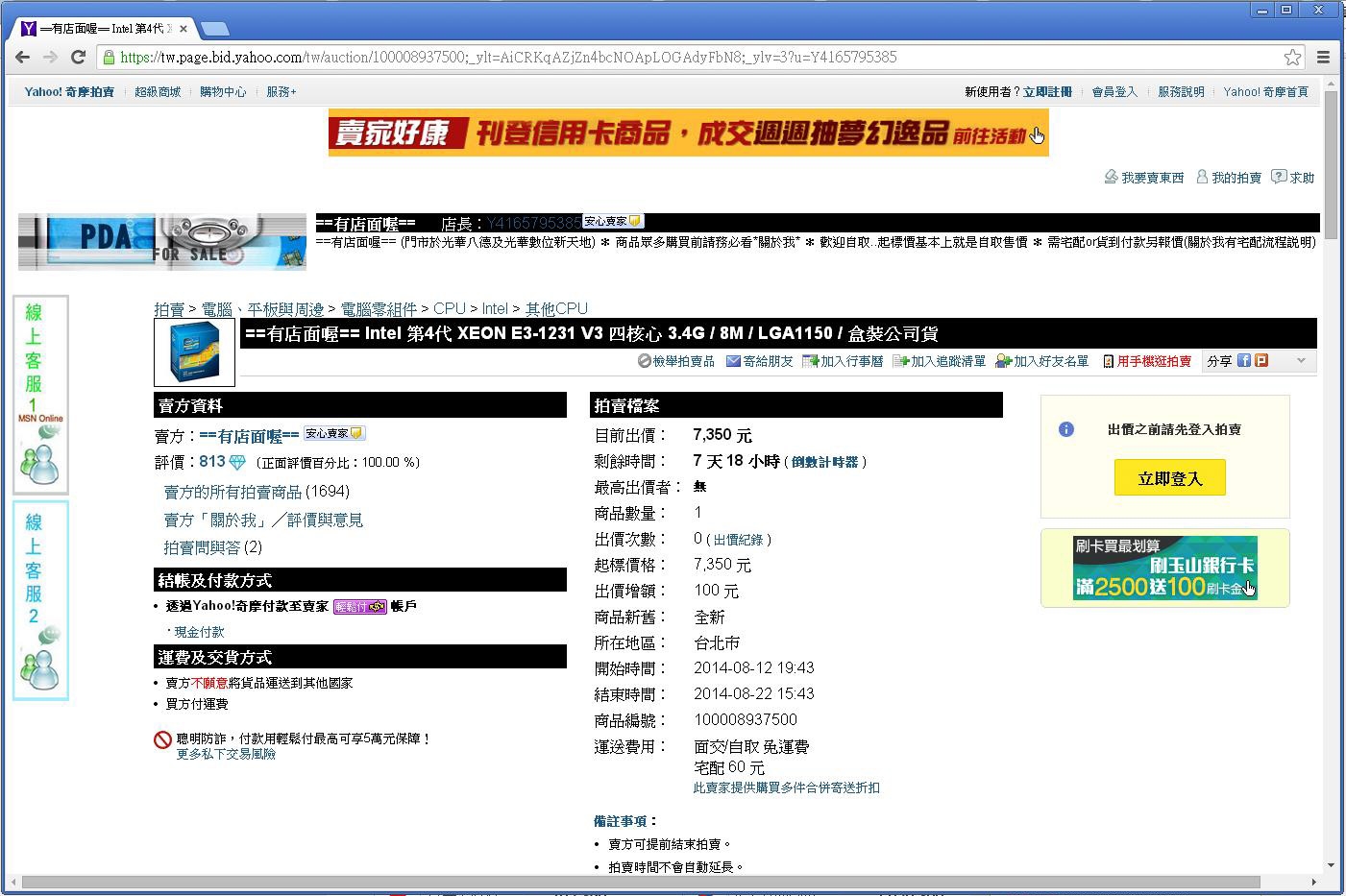
Task: Click 此賣家提供購買多件合併寄送折扣 link
Action: (x=787, y=787)
